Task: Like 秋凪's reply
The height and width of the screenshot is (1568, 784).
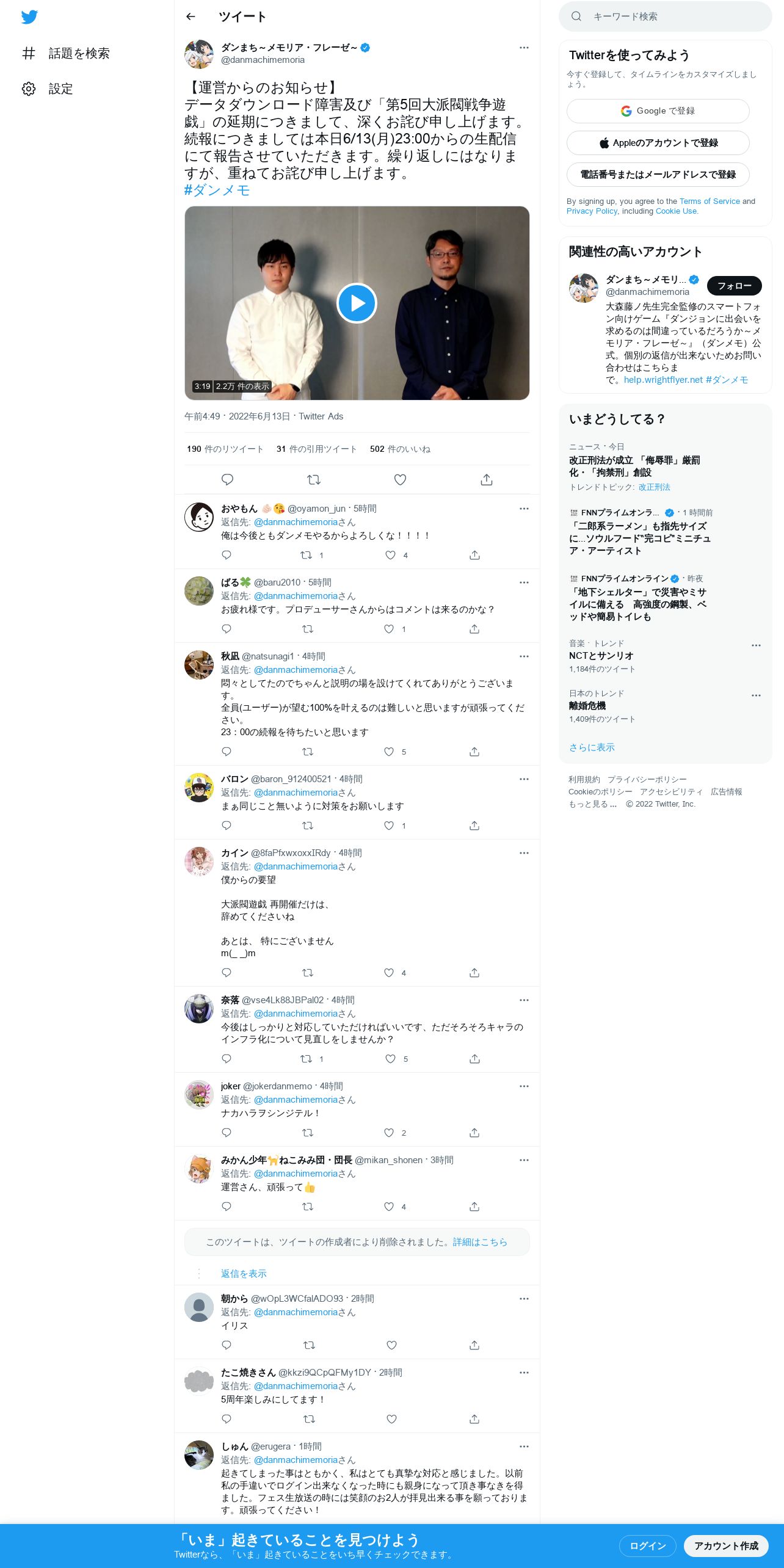Action: [x=389, y=752]
